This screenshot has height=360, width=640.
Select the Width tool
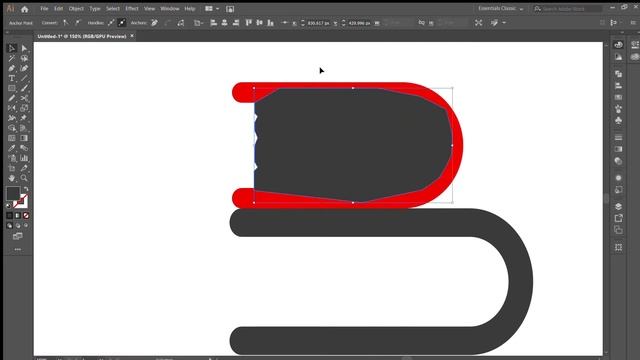(11, 118)
